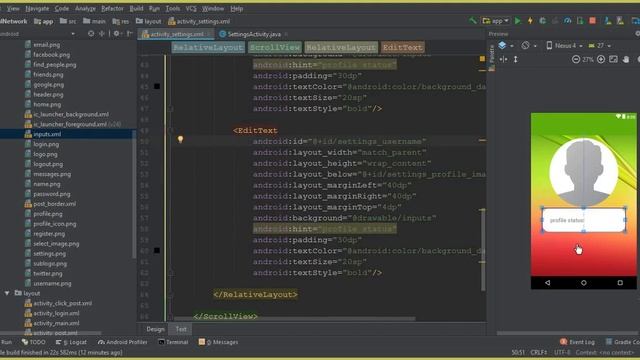Open the Event Log button
This screenshot has height=360, width=640.
(x=577, y=342)
